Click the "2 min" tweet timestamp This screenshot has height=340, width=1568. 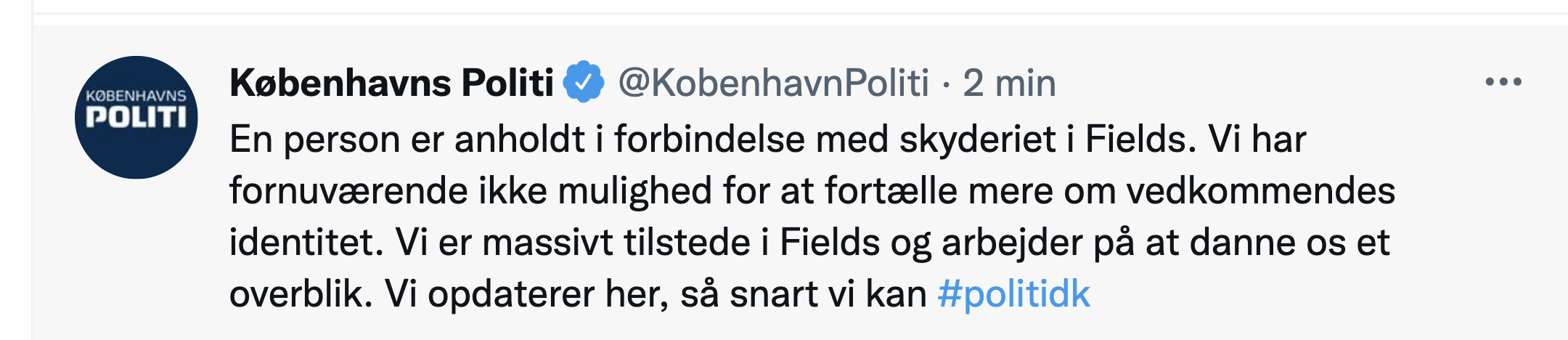pyautogui.click(x=1009, y=83)
